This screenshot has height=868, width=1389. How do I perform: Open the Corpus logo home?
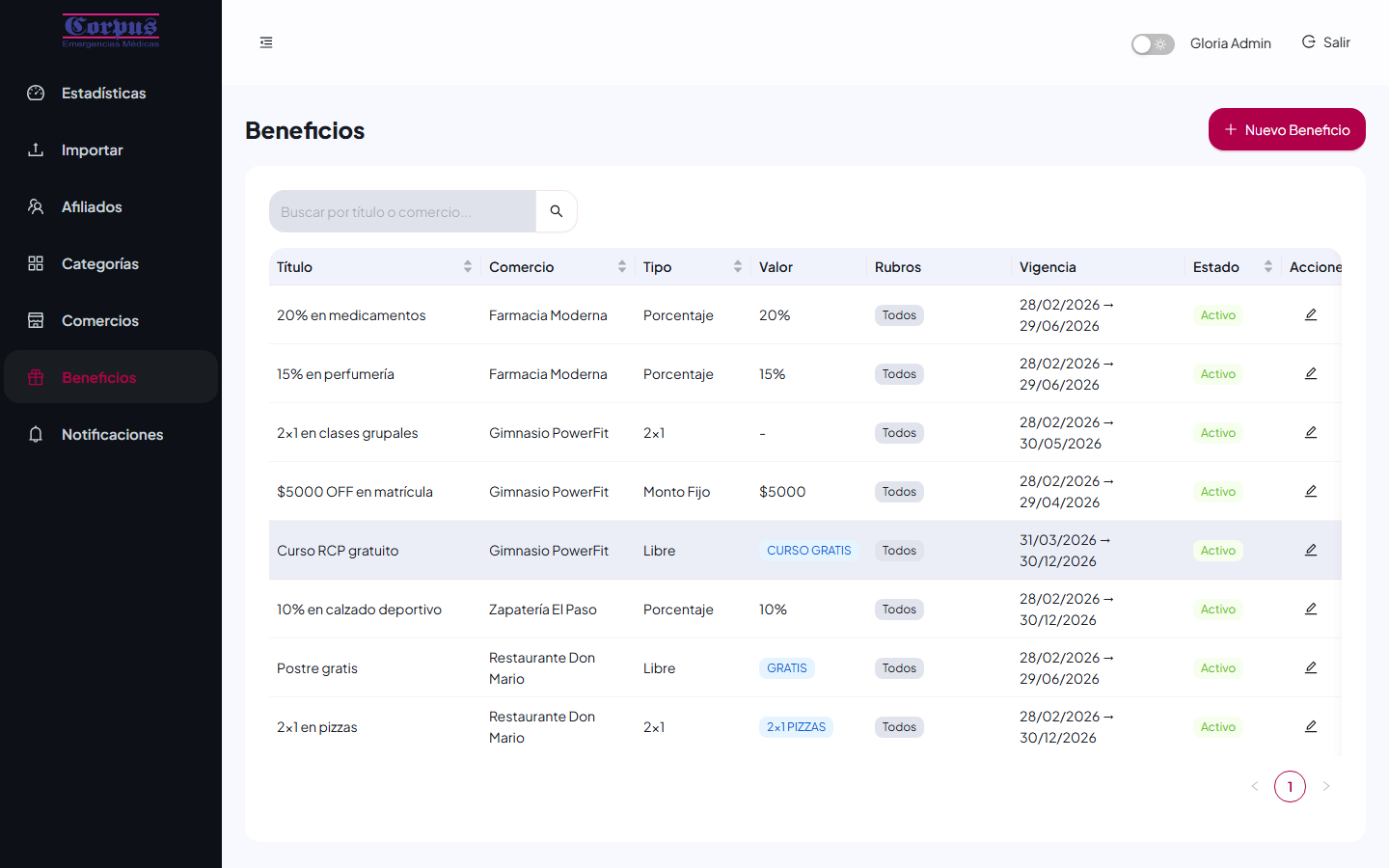(111, 31)
